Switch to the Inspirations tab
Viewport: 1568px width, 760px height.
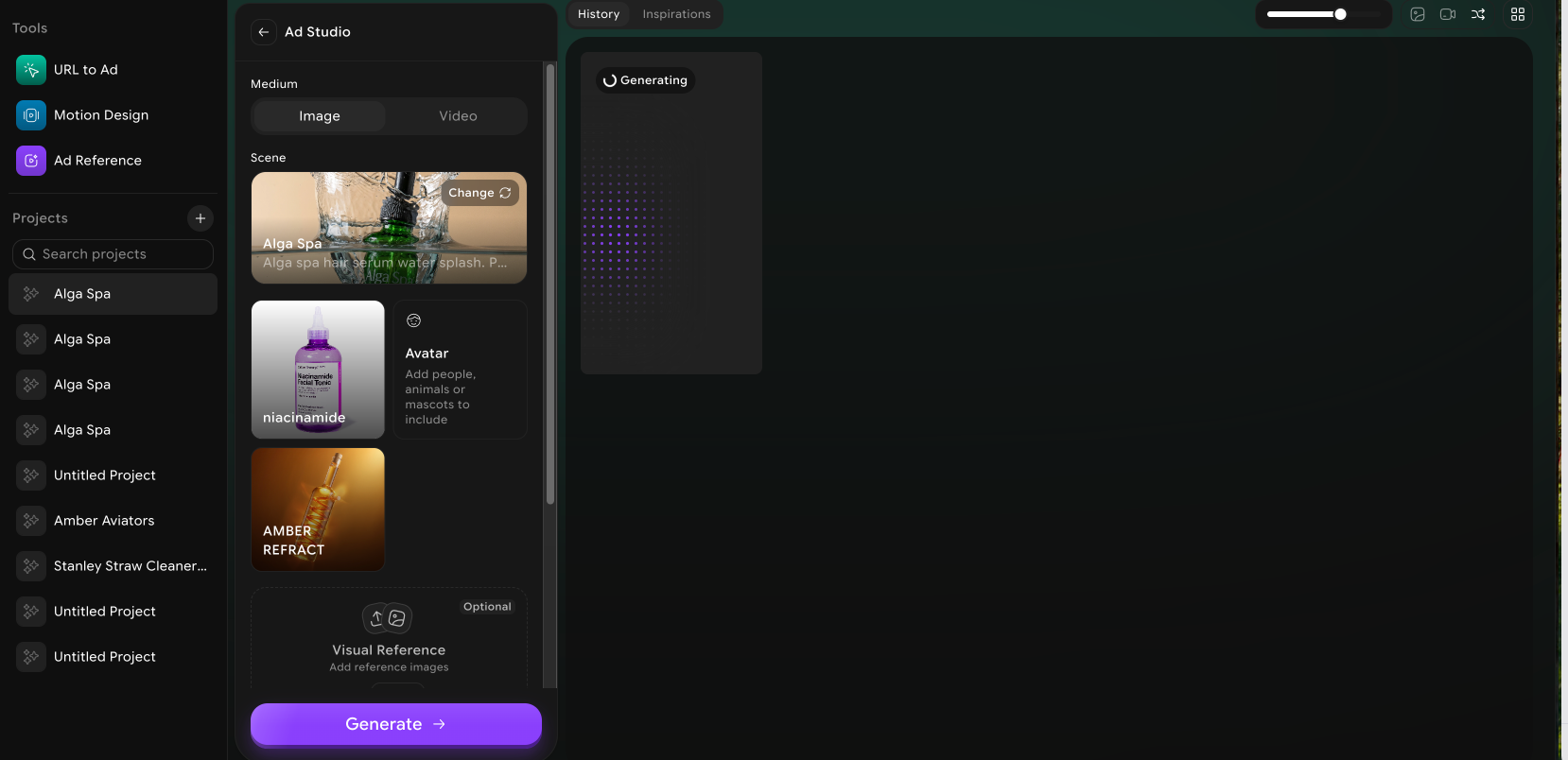tap(676, 14)
